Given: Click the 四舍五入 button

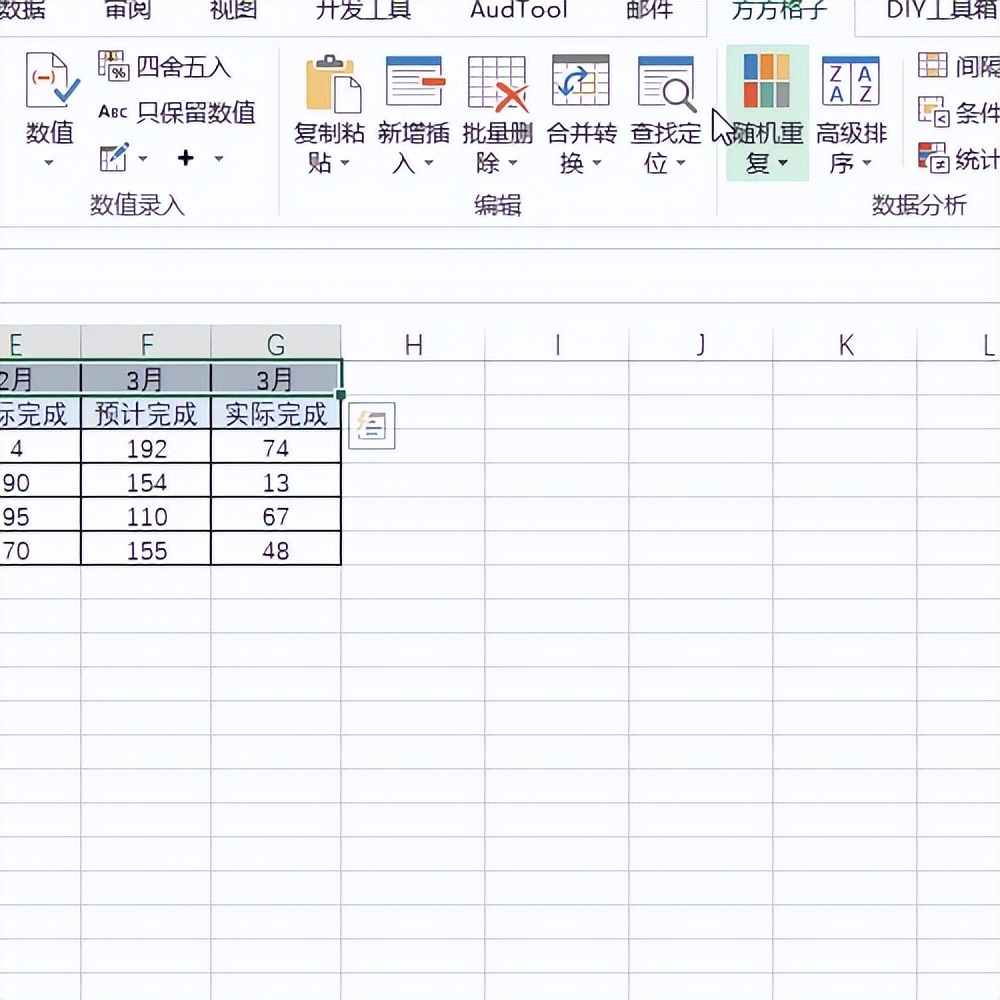Looking at the screenshot, I should pos(165,67).
